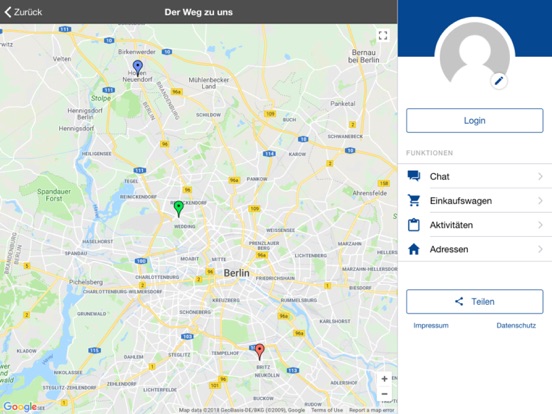Open the Datenschutz link
This screenshot has width=552, height=414.
pyautogui.click(x=516, y=325)
